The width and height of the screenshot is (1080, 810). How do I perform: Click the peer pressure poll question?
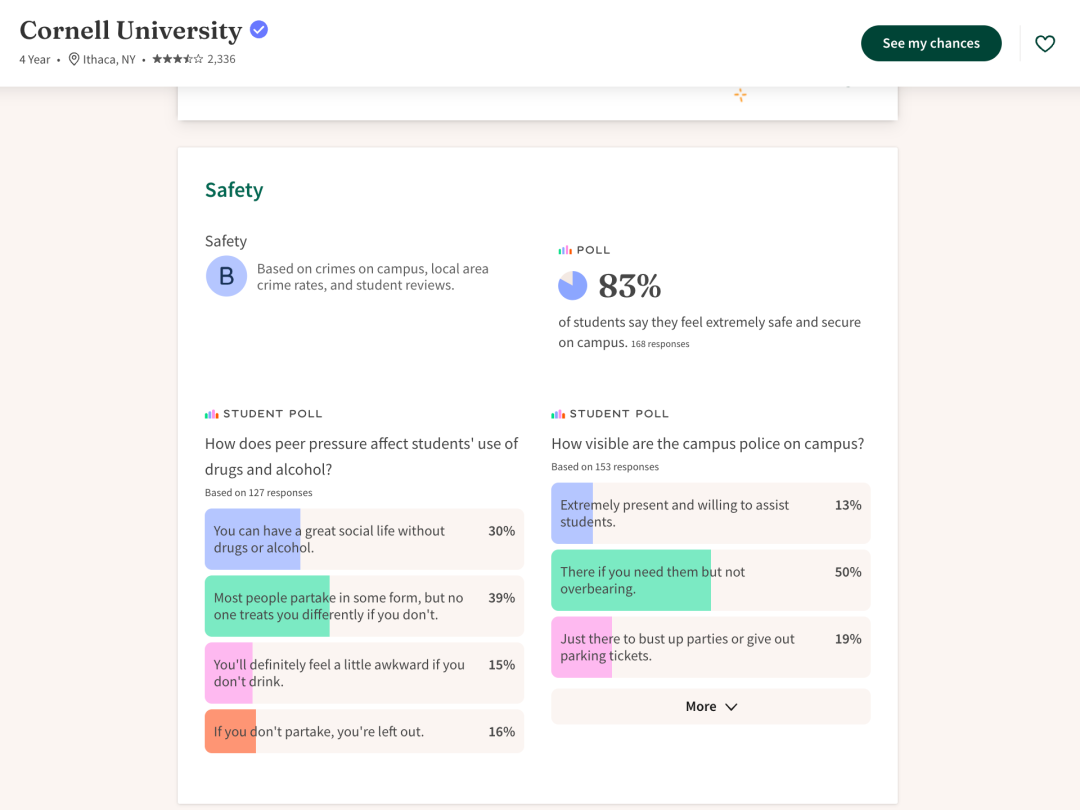[362, 457]
